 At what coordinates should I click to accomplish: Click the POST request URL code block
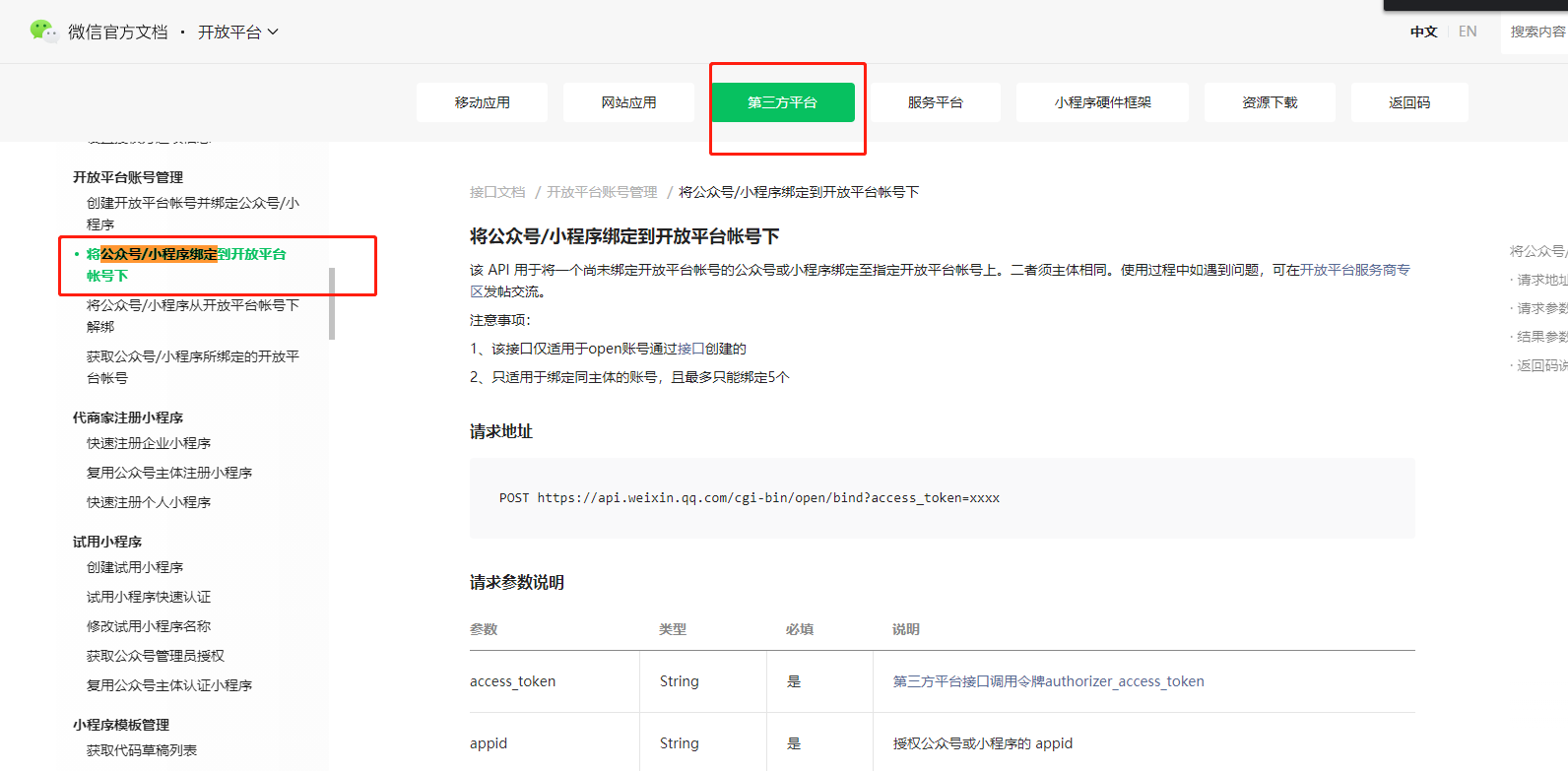coord(943,498)
